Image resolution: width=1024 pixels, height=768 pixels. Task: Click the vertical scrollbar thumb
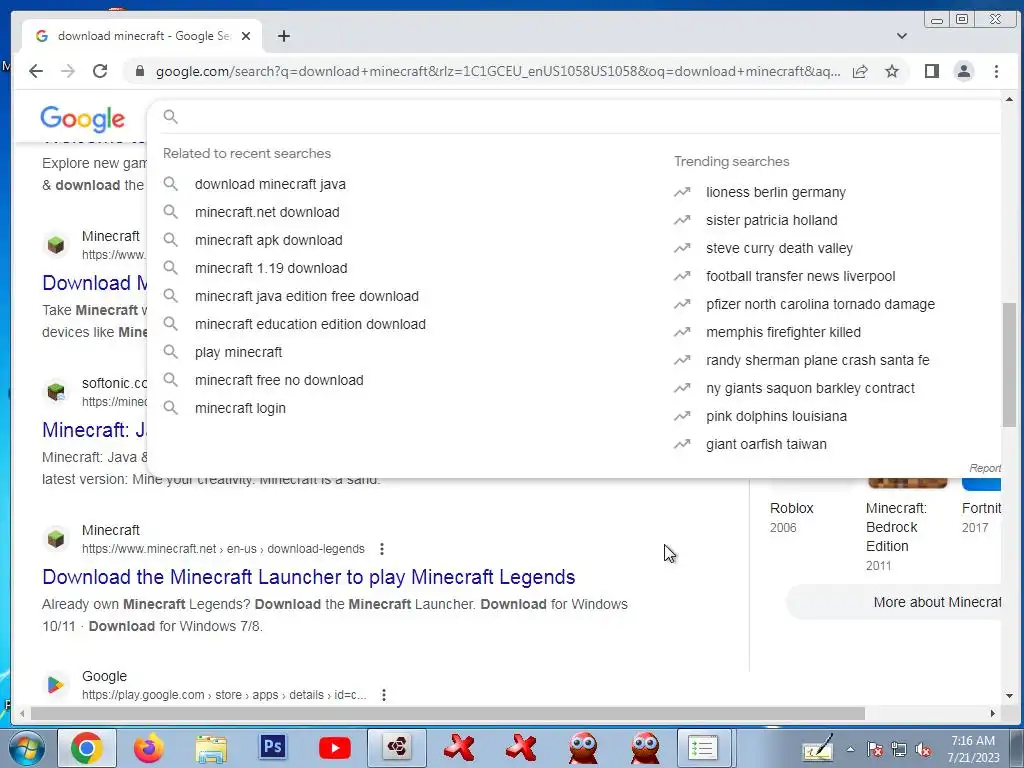tap(1010, 366)
